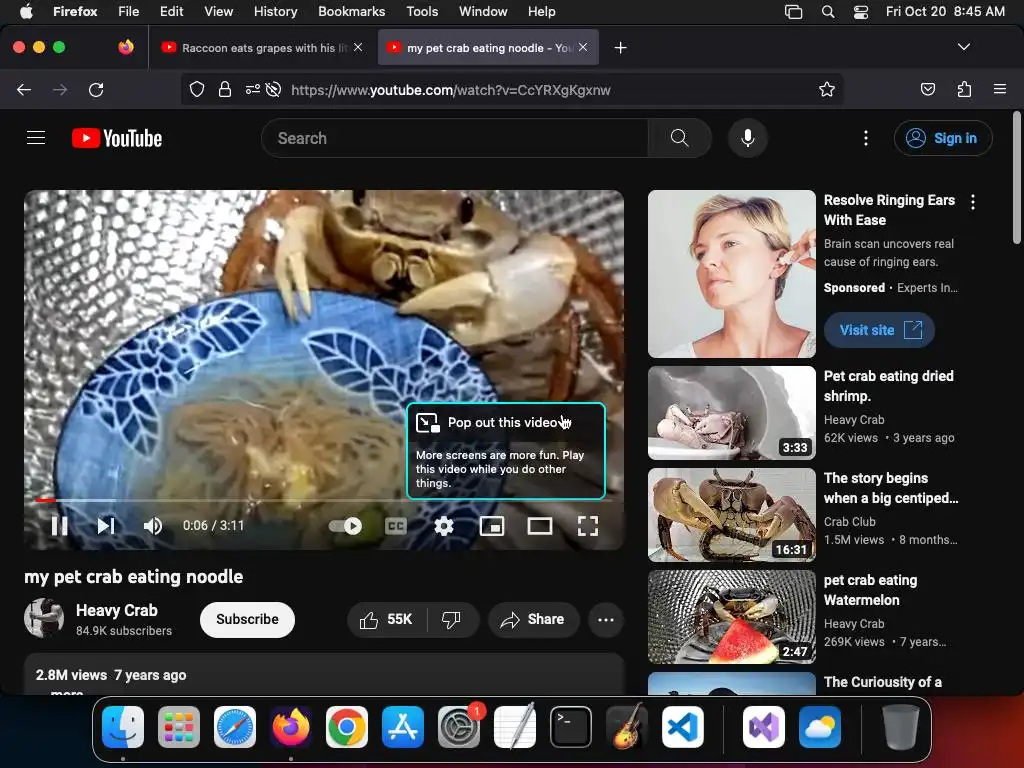Dislike this video
The width and height of the screenshot is (1024, 768).
(x=451, y=619)
